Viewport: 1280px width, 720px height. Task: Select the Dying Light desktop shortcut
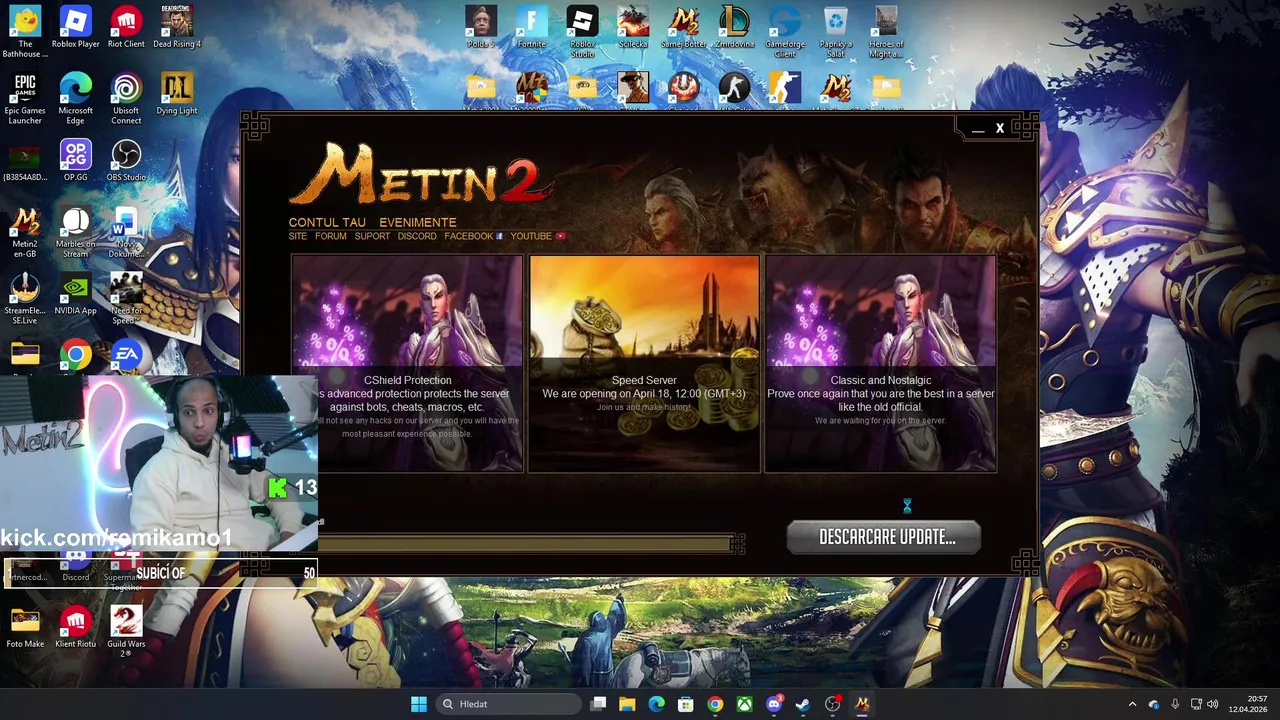tap(177, 95)
